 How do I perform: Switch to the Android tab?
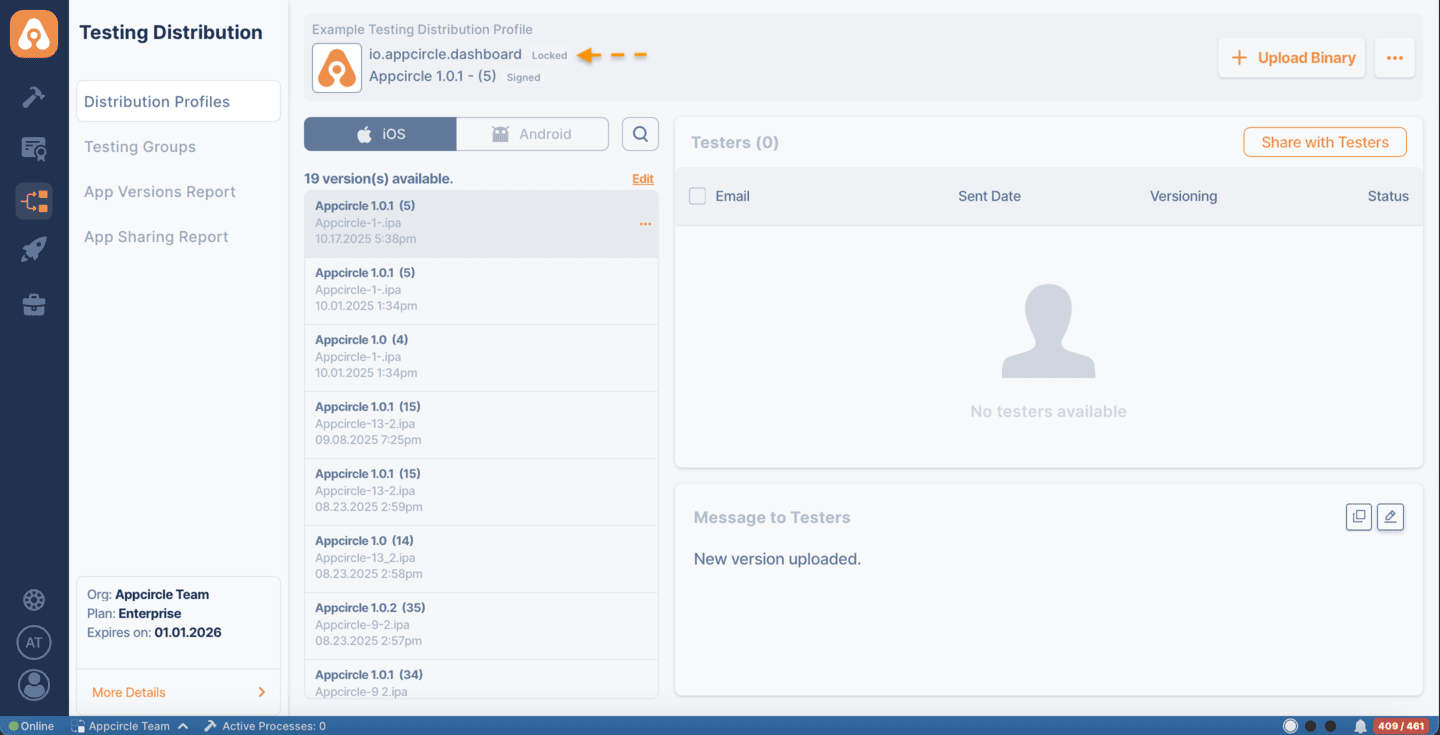[x=532, y=133]
